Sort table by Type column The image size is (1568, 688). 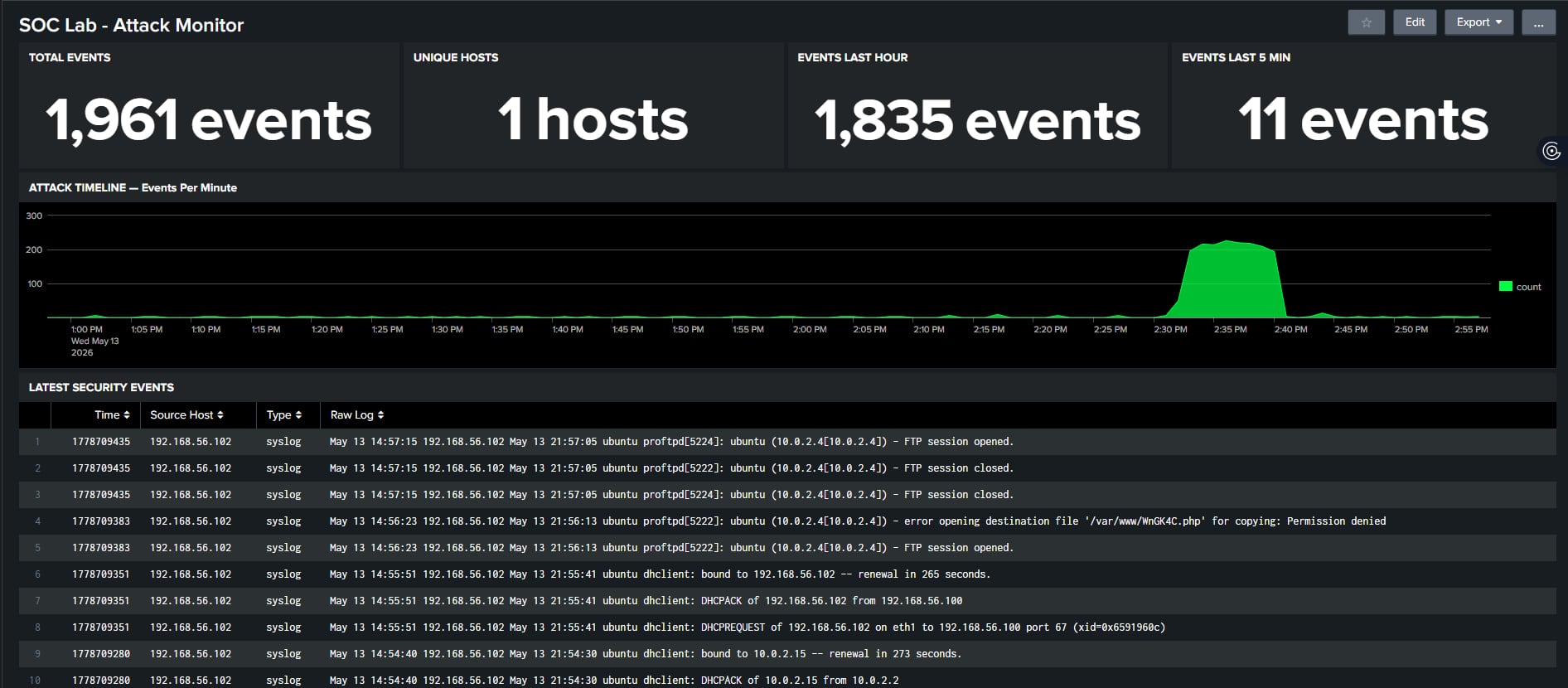[x=284, y=414]
